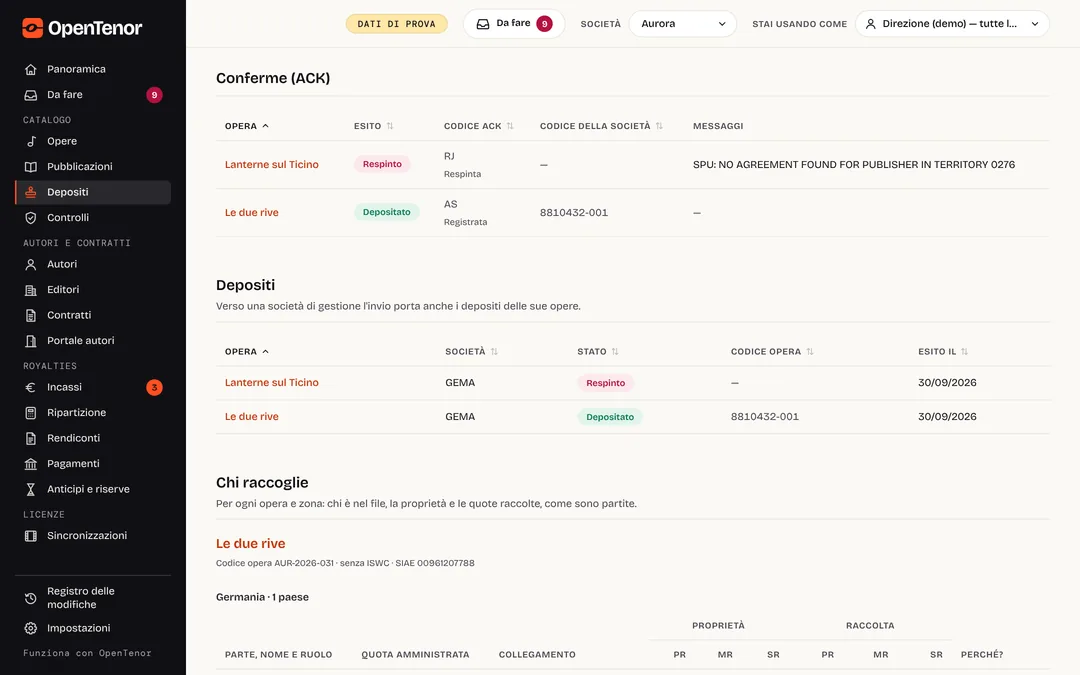Click the film icon for Sincronizzazioni
This screenshot has width=1080, height=675.
click(x=30, y=536)
